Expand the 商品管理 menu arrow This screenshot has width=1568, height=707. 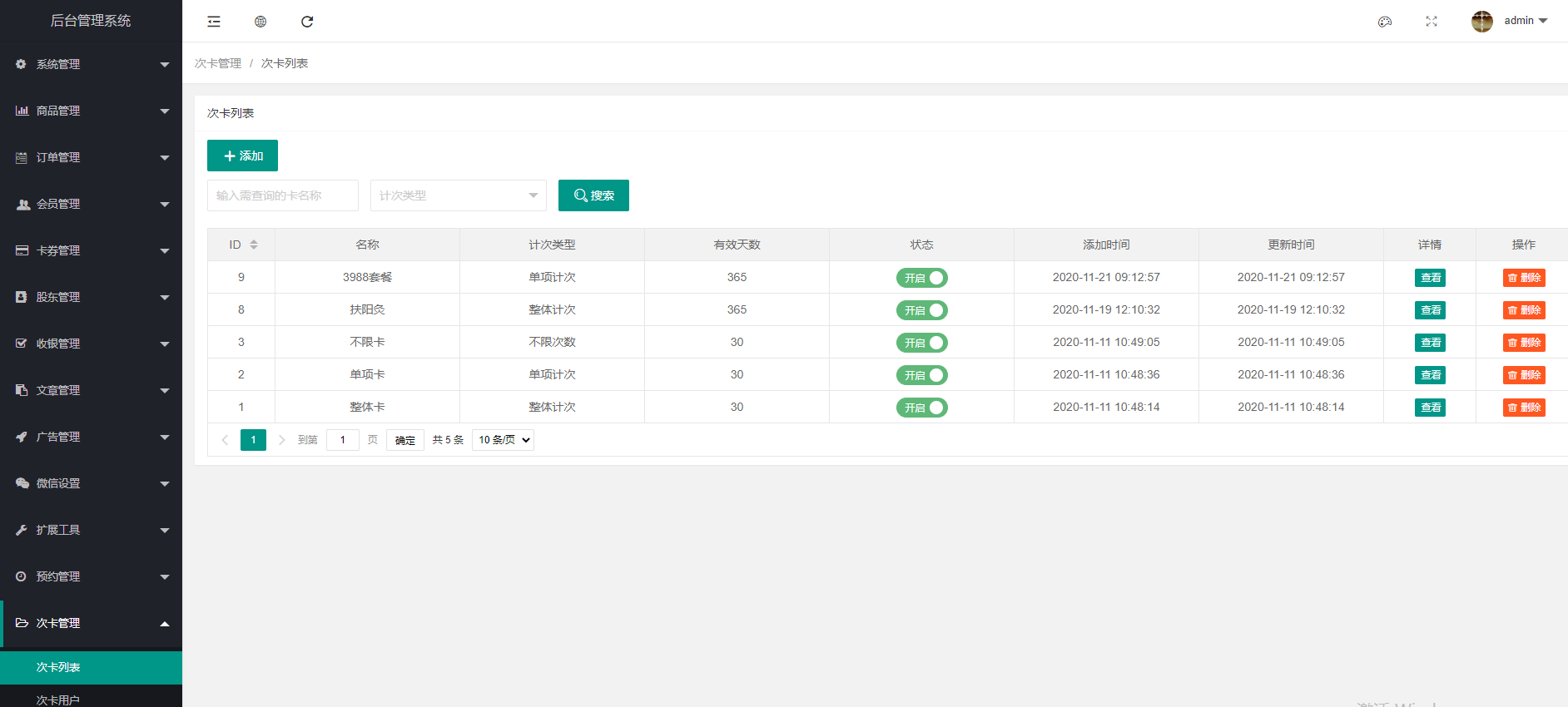tap(165, 111)
